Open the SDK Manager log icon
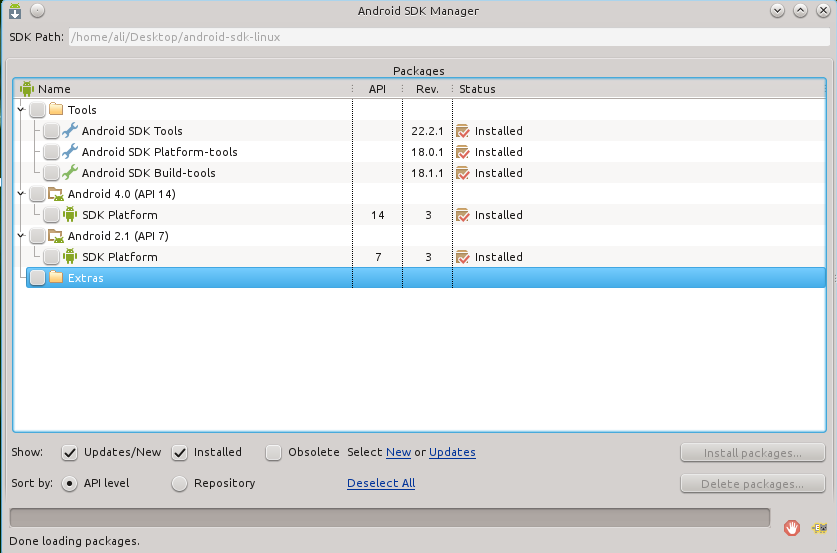This screenshot has width=837, height=553. pyautogui.click(x=819, y=528)
